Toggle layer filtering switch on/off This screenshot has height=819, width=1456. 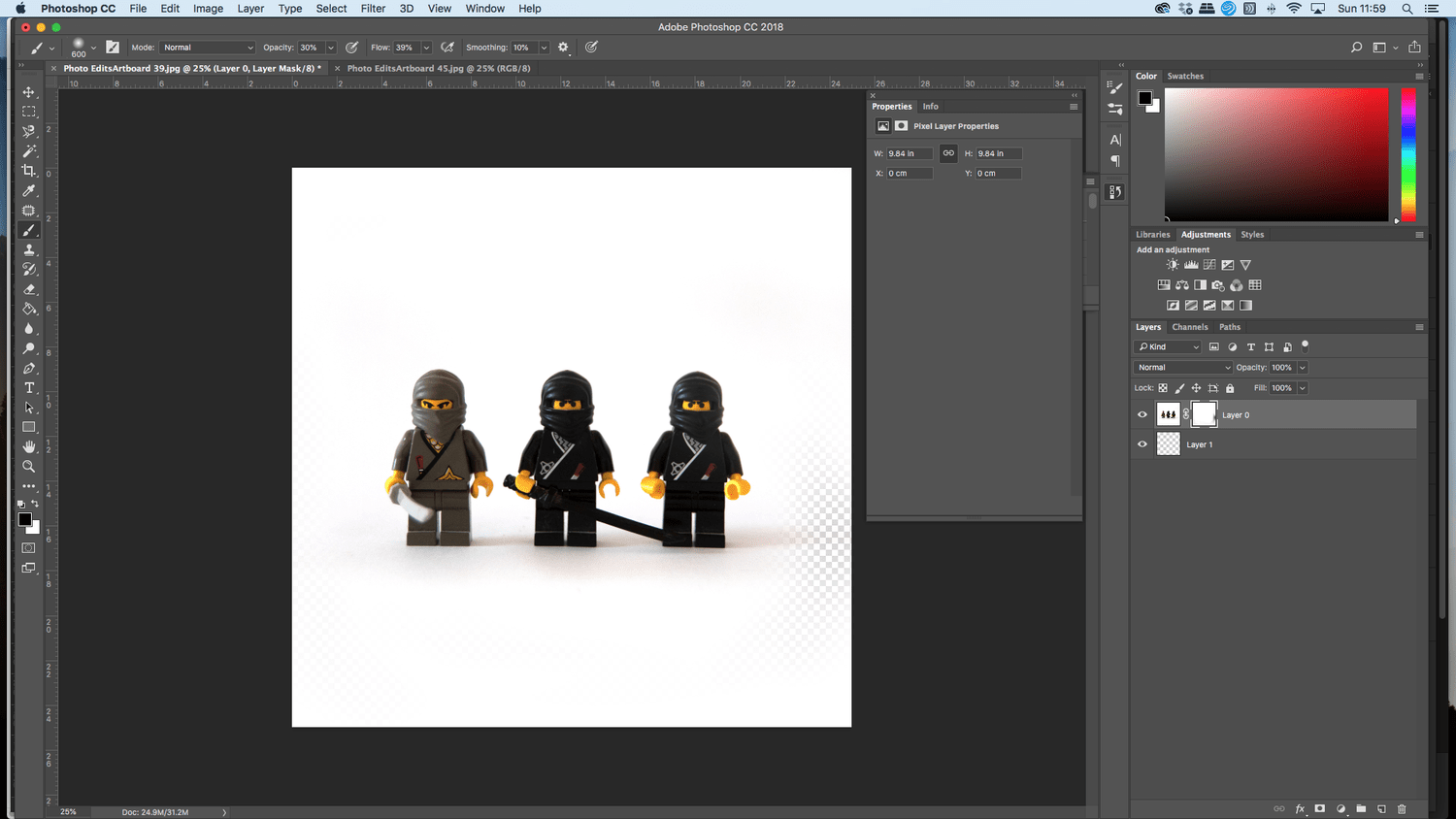(x=1305, y=344)
